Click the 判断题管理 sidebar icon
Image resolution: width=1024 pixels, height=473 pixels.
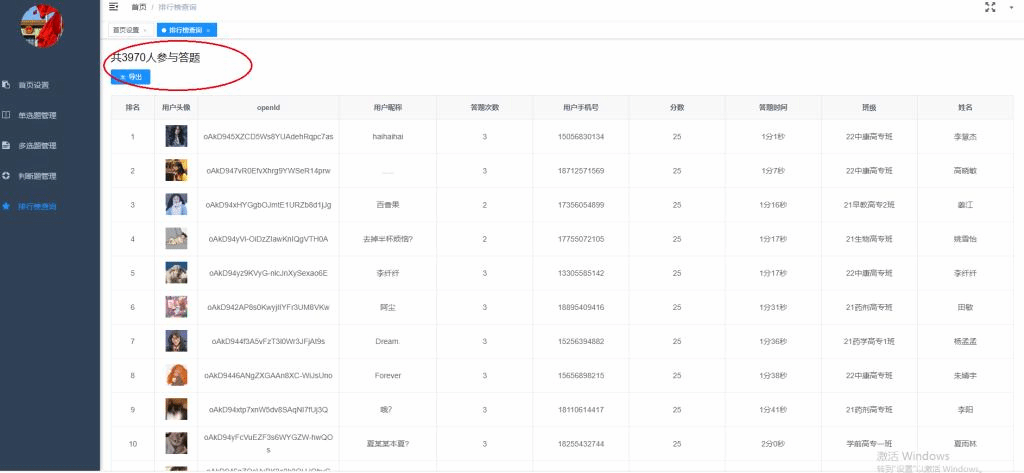pyautogui.click(x=6, y=175)
